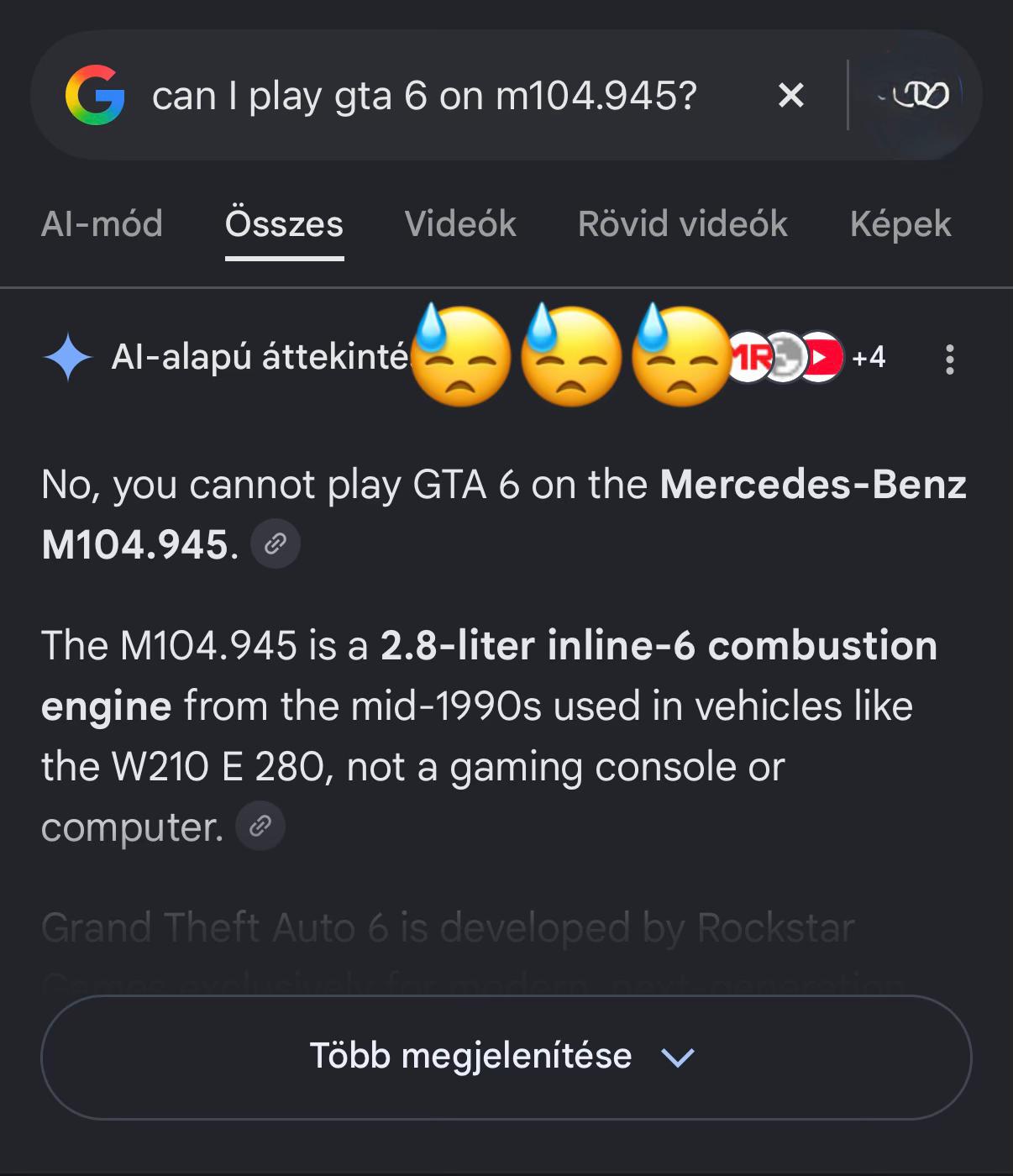The width and height of the screenshot is (1013, 1176).
Task: Open the link icon after M104.945
Action: pyautogui.click(x=276, y=544)
